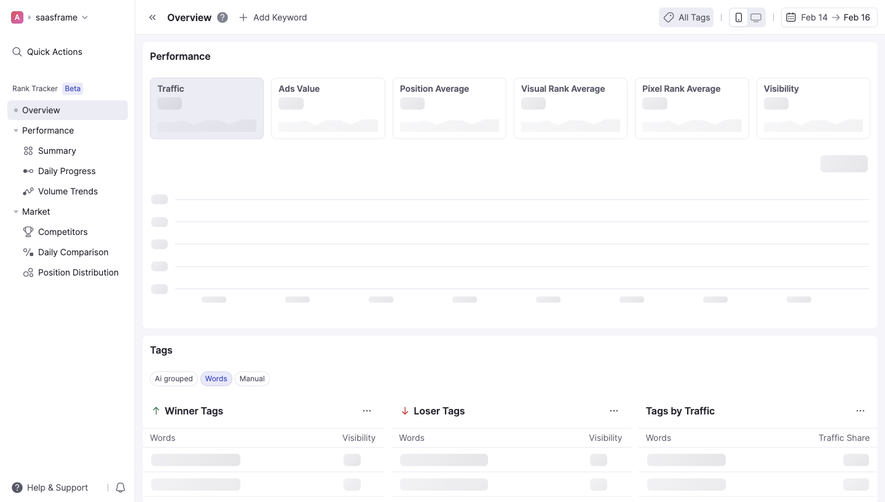Viewport: 885px width, 502px height.
Task: Click the Tags by Traffic title
Action: click(680, 411)
